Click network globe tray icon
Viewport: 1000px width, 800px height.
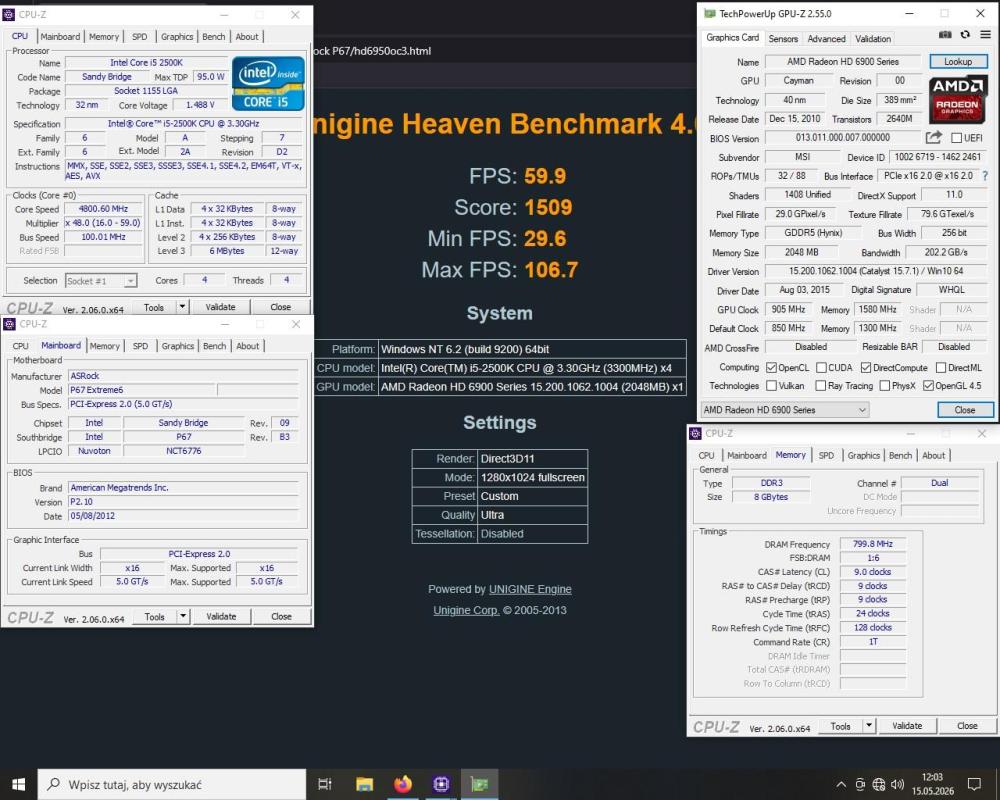(879, 785)
